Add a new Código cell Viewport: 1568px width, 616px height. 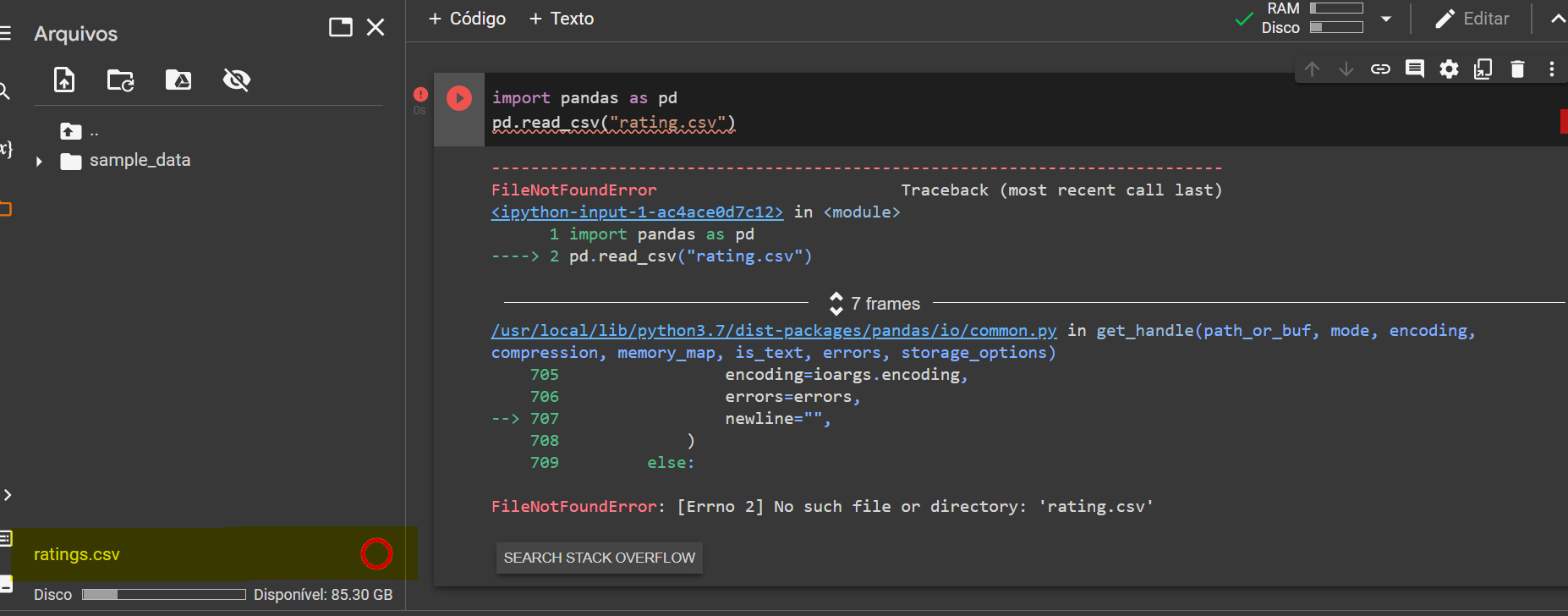(x=467, y=19)
